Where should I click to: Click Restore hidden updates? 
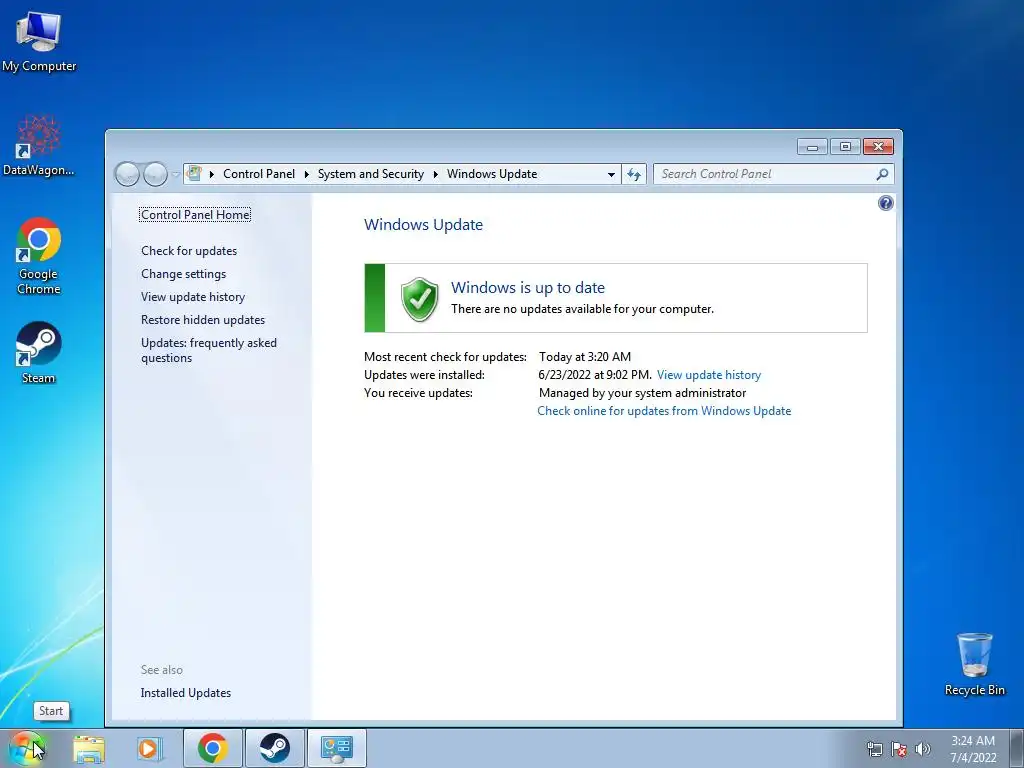coord(203,320)
